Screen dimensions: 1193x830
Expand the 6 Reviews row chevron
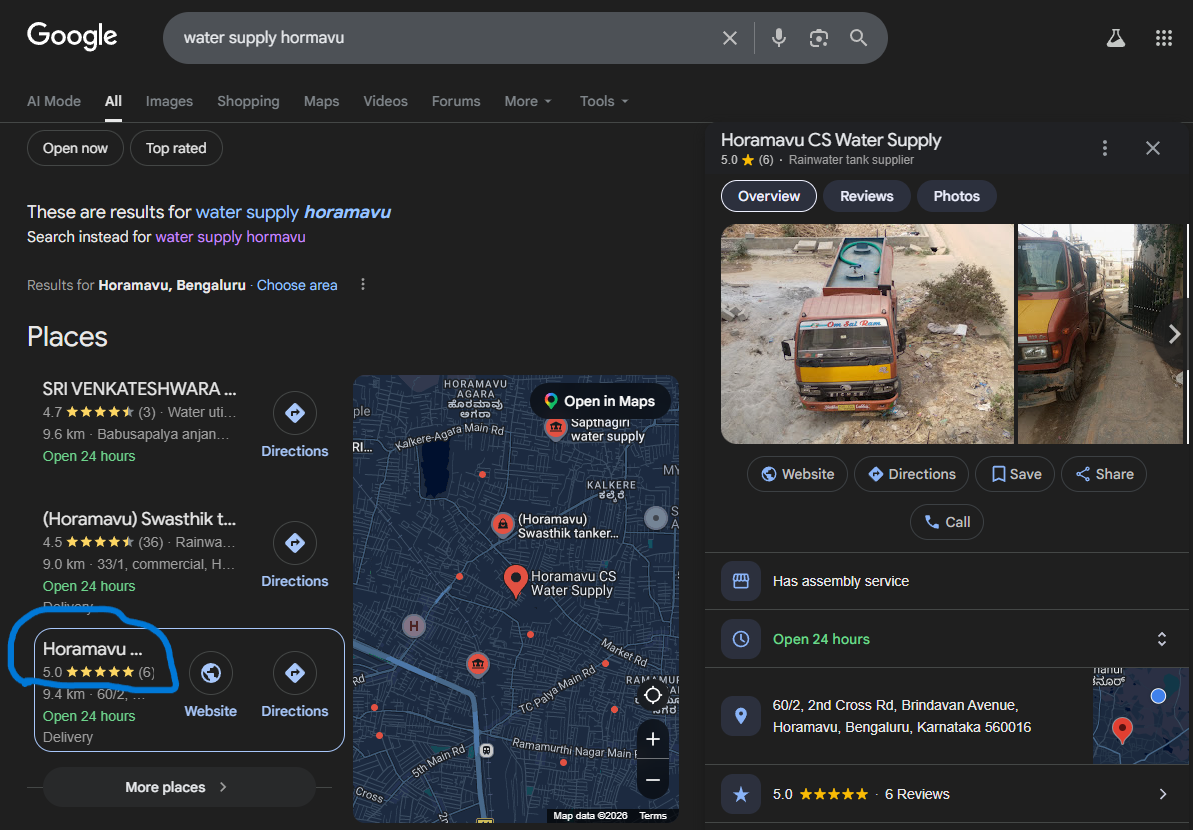click(x=1162, y=794)
